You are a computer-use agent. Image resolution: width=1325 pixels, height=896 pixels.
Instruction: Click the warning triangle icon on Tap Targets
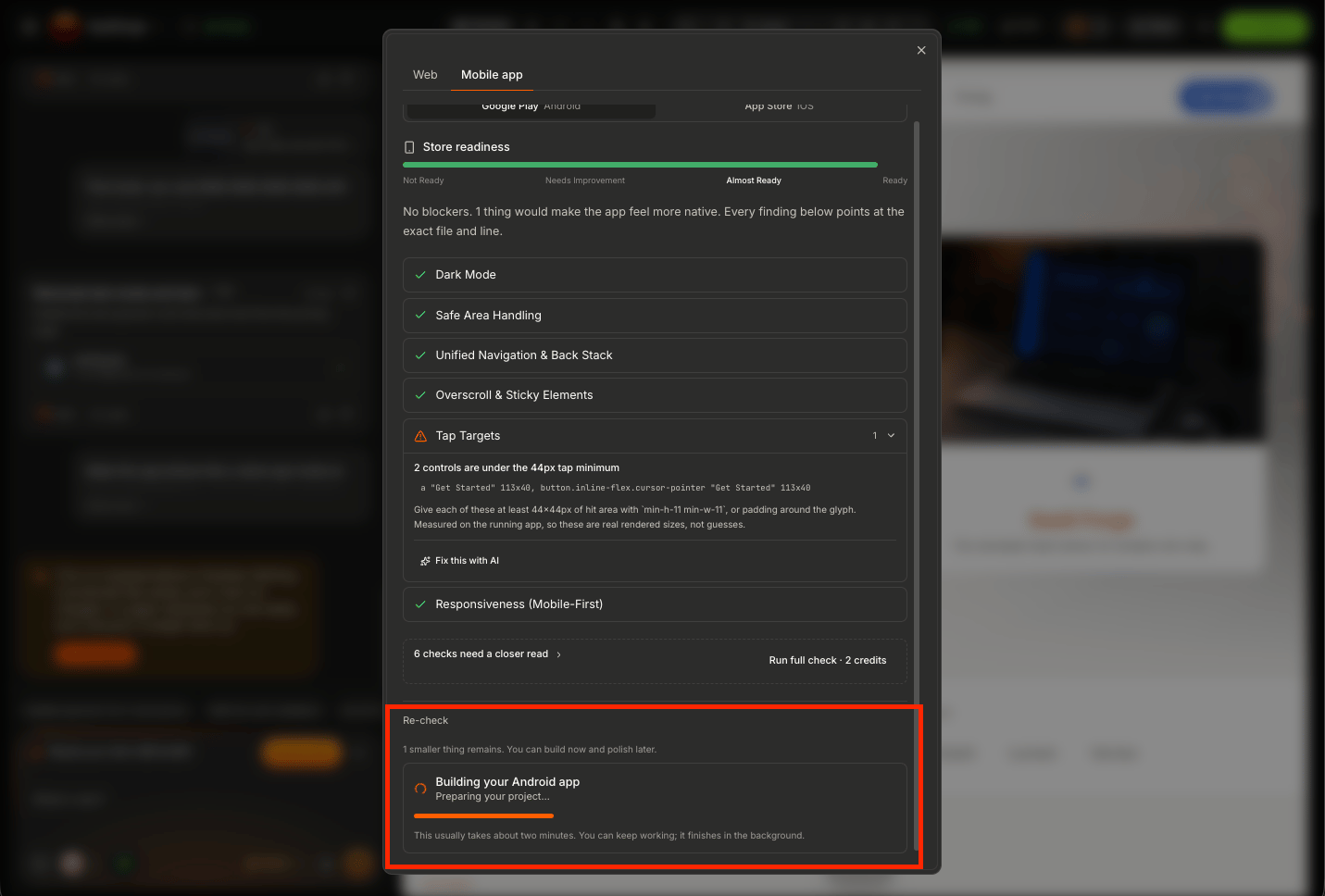click(420, 436)
